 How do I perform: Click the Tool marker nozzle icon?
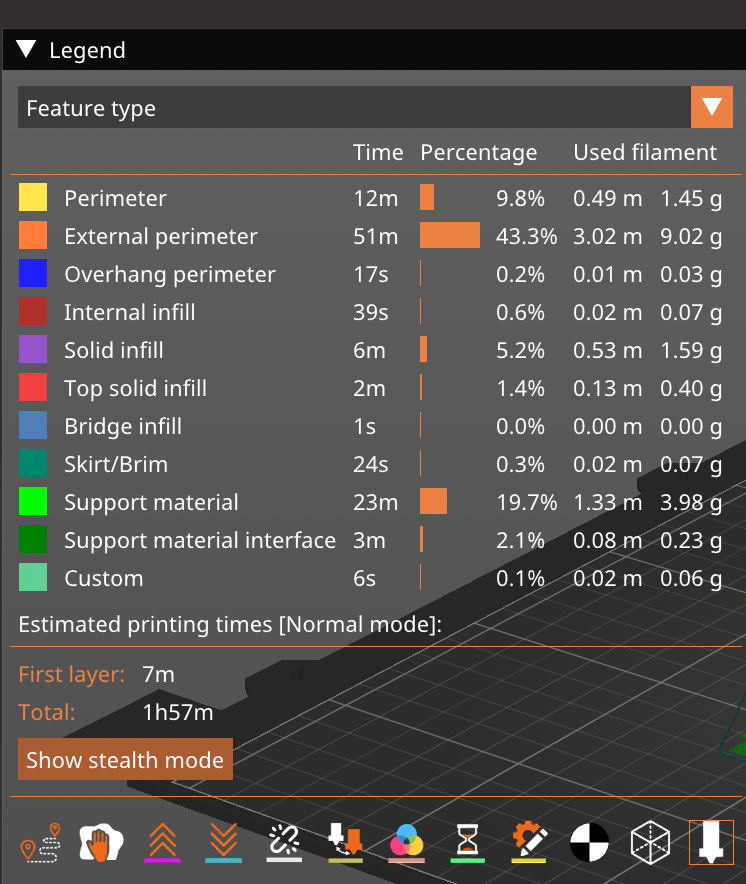711,842
